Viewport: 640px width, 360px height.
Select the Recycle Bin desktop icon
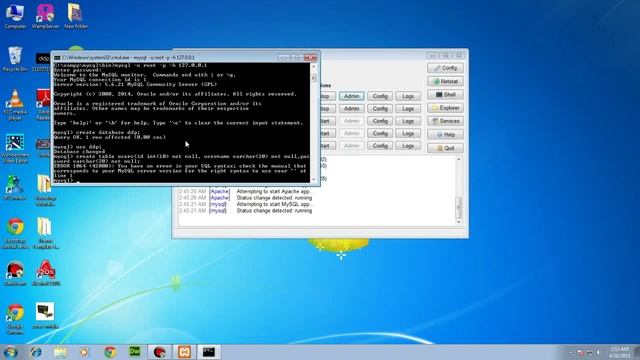click(x=15, y=60)
